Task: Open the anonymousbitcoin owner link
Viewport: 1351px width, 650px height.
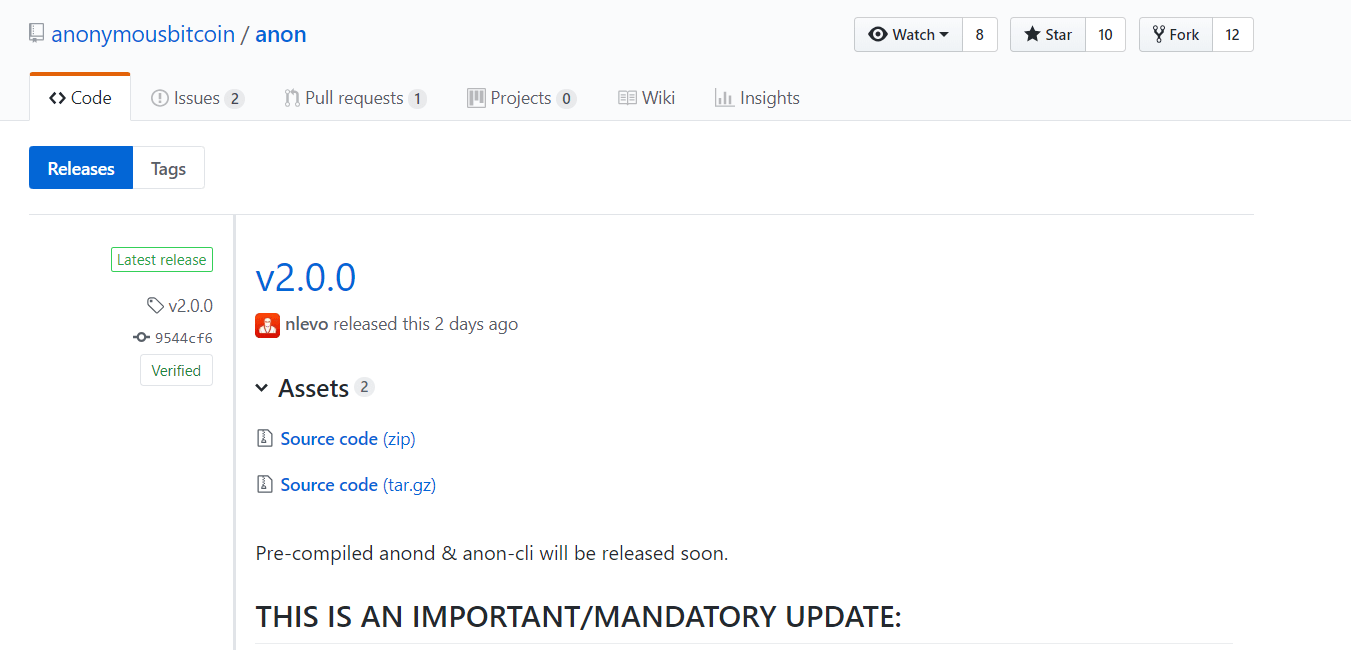Action: (143, 34)
